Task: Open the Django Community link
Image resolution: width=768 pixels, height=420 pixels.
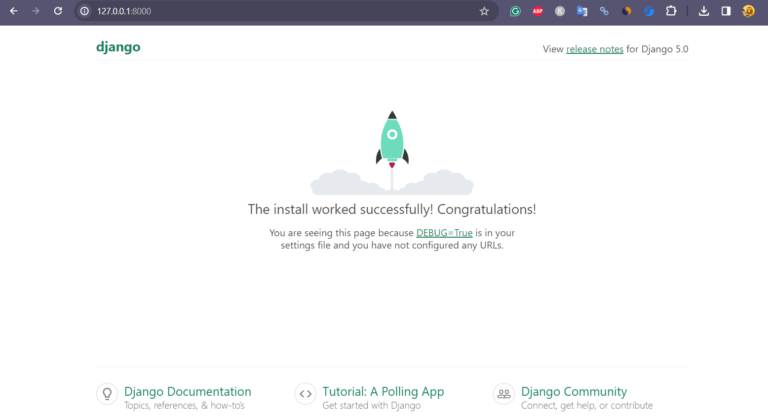Action: pyautogui.click(x=574, y=392)
